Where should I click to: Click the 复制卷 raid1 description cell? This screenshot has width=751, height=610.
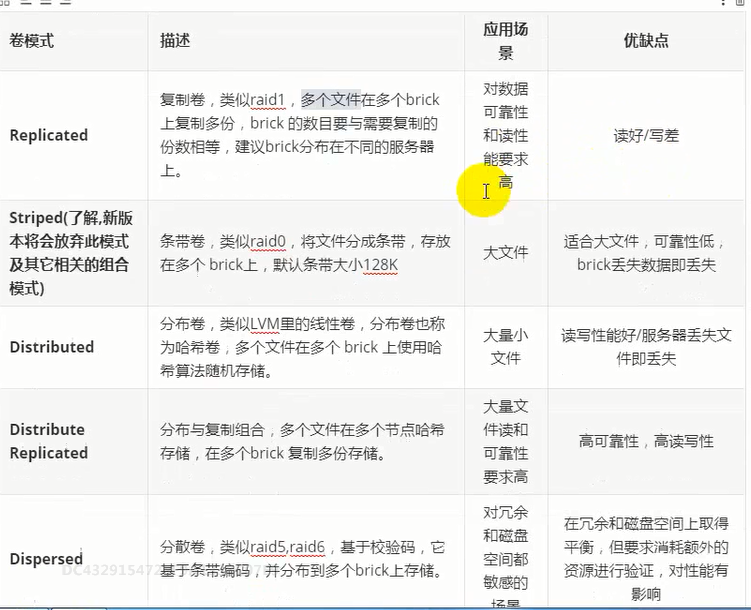coord(306,136)
